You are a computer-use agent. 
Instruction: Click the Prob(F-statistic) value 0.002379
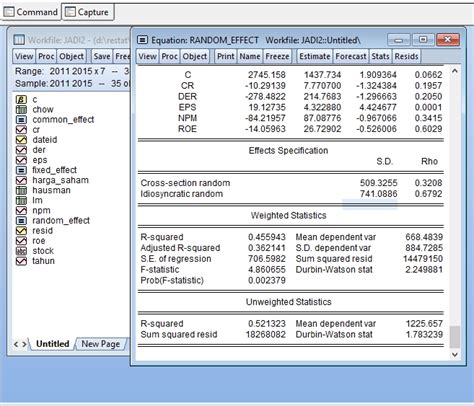(x=267, y=280)
